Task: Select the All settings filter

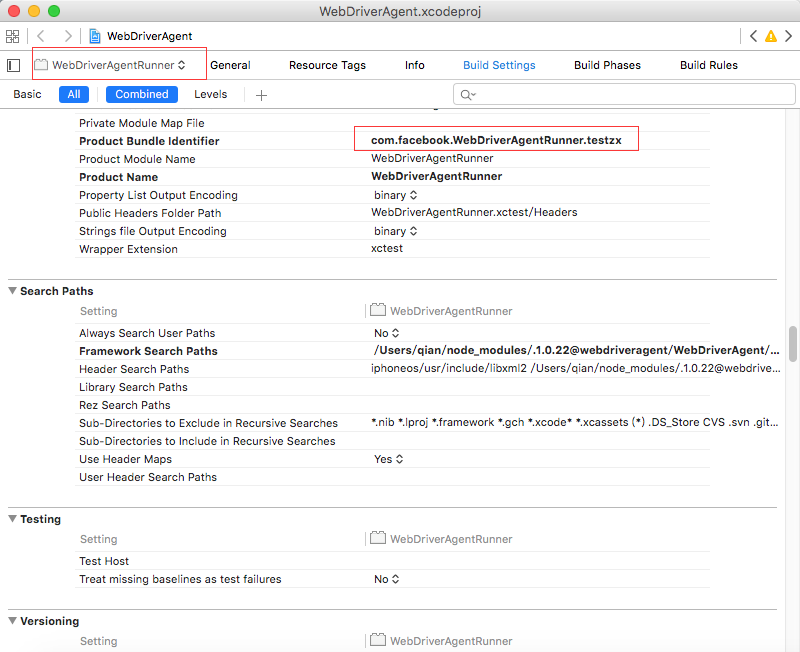Action: coord(74,94)
